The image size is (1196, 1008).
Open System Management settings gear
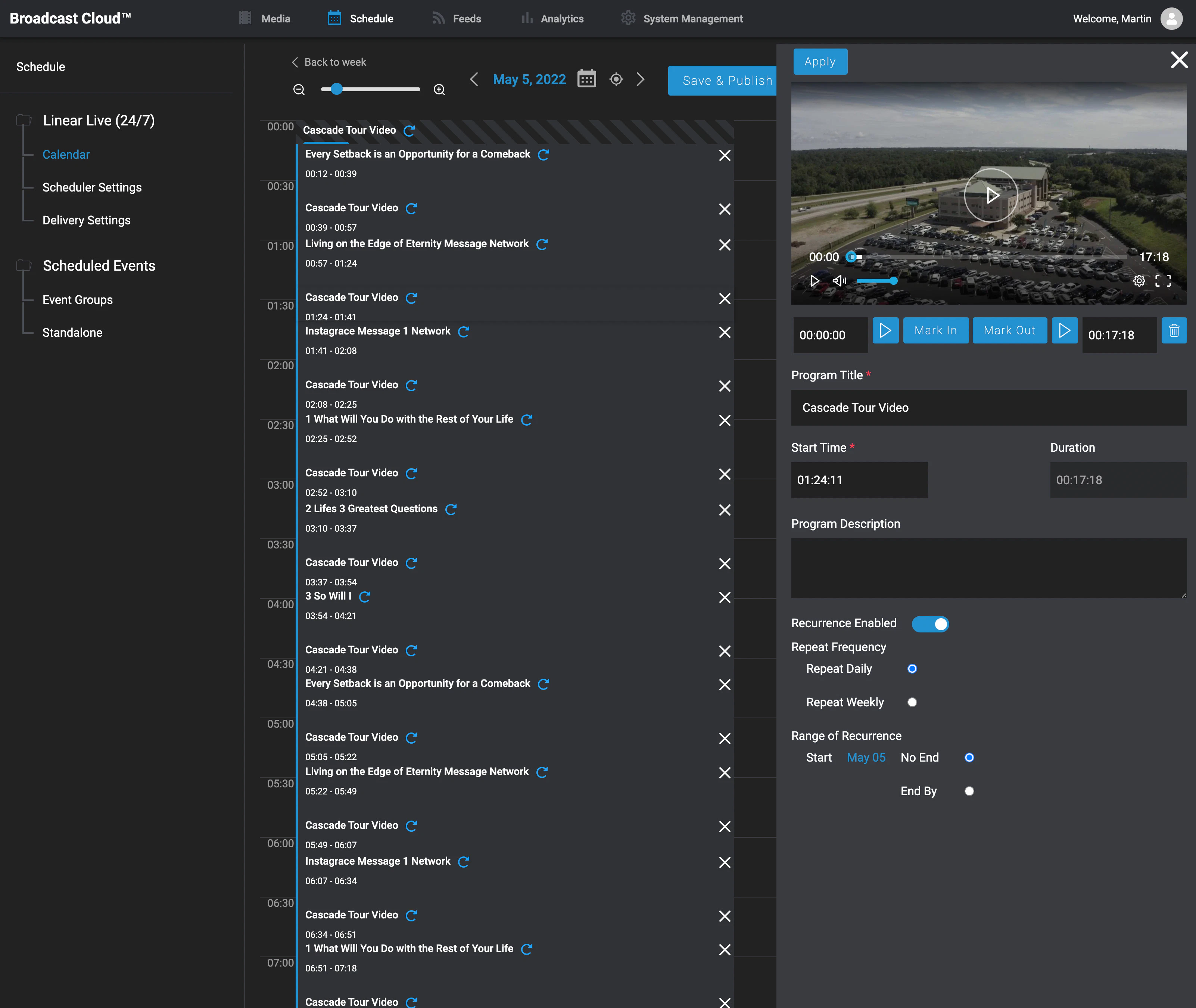pyautogui.click(x=628, y=18)
